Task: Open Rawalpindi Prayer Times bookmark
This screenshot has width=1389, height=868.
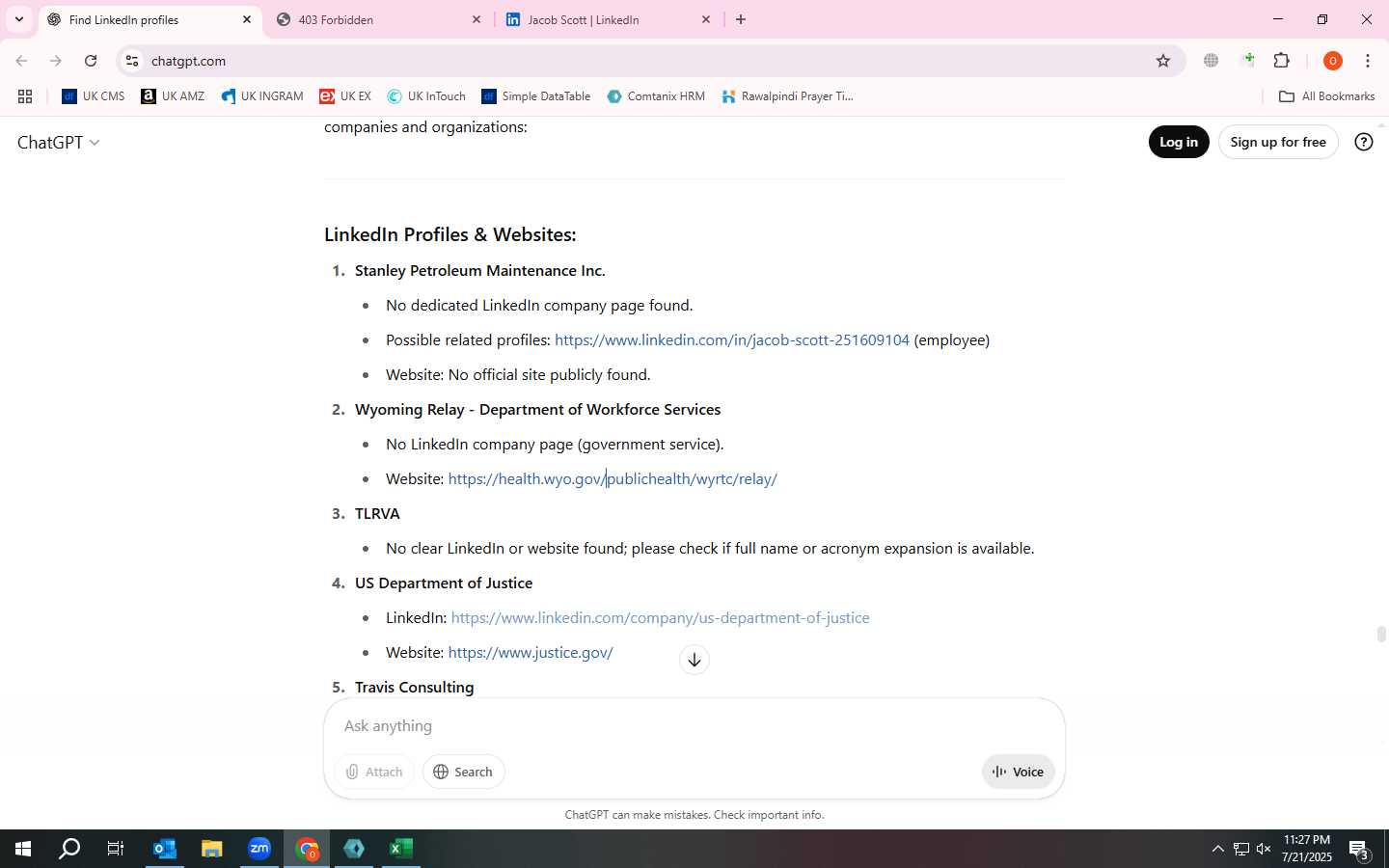Action: click(787, 96)
